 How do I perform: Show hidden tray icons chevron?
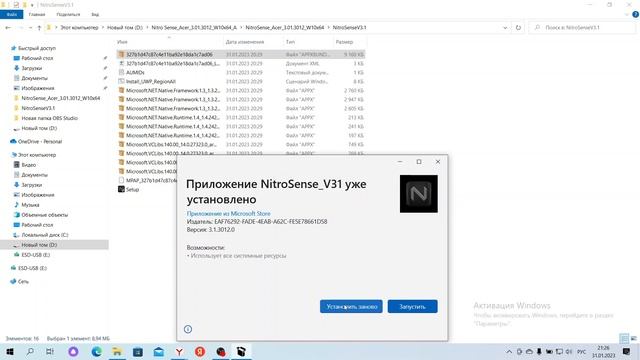pos(509,352)
